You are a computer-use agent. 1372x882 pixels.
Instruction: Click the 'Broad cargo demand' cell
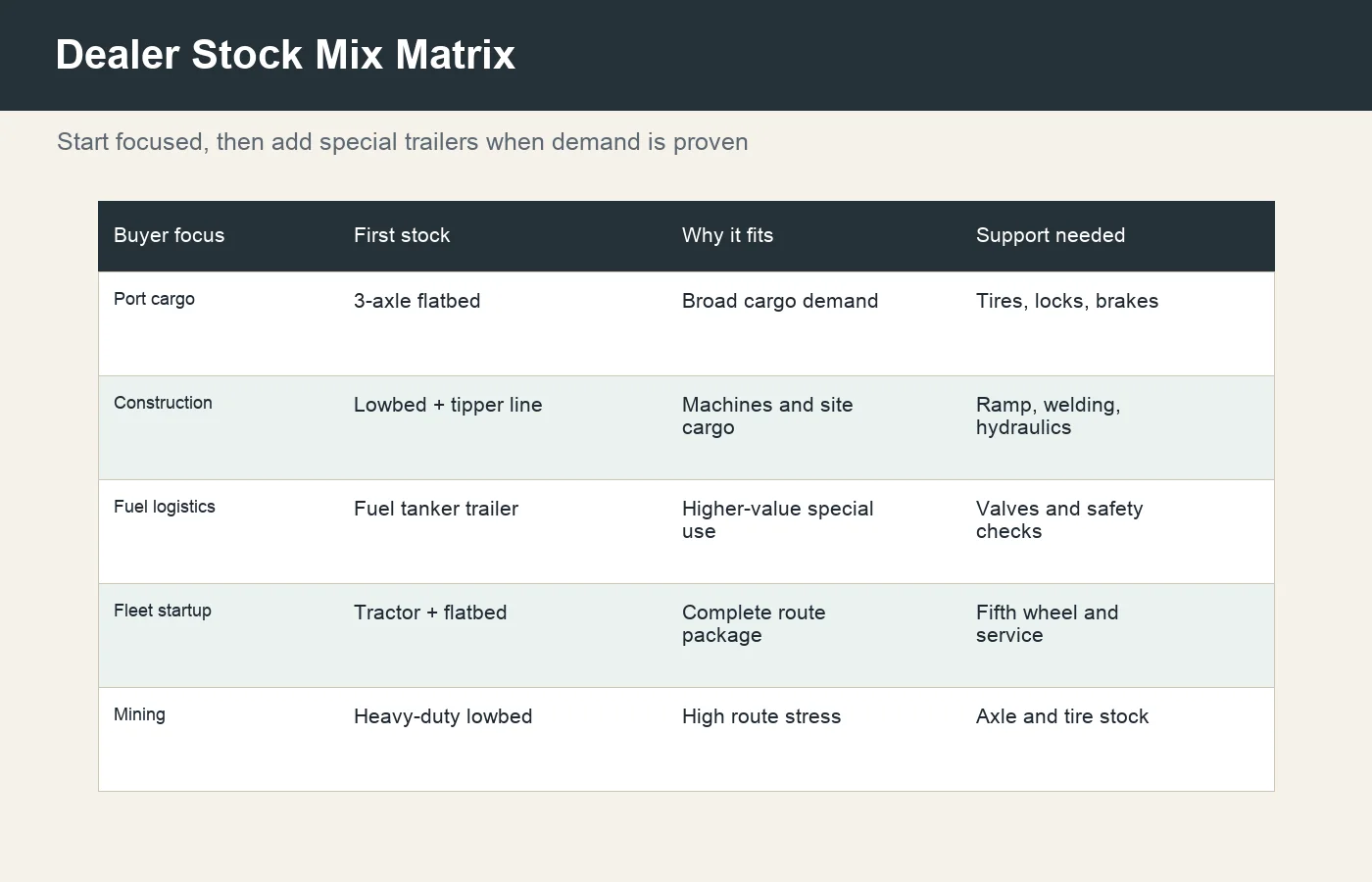point(780,301)
